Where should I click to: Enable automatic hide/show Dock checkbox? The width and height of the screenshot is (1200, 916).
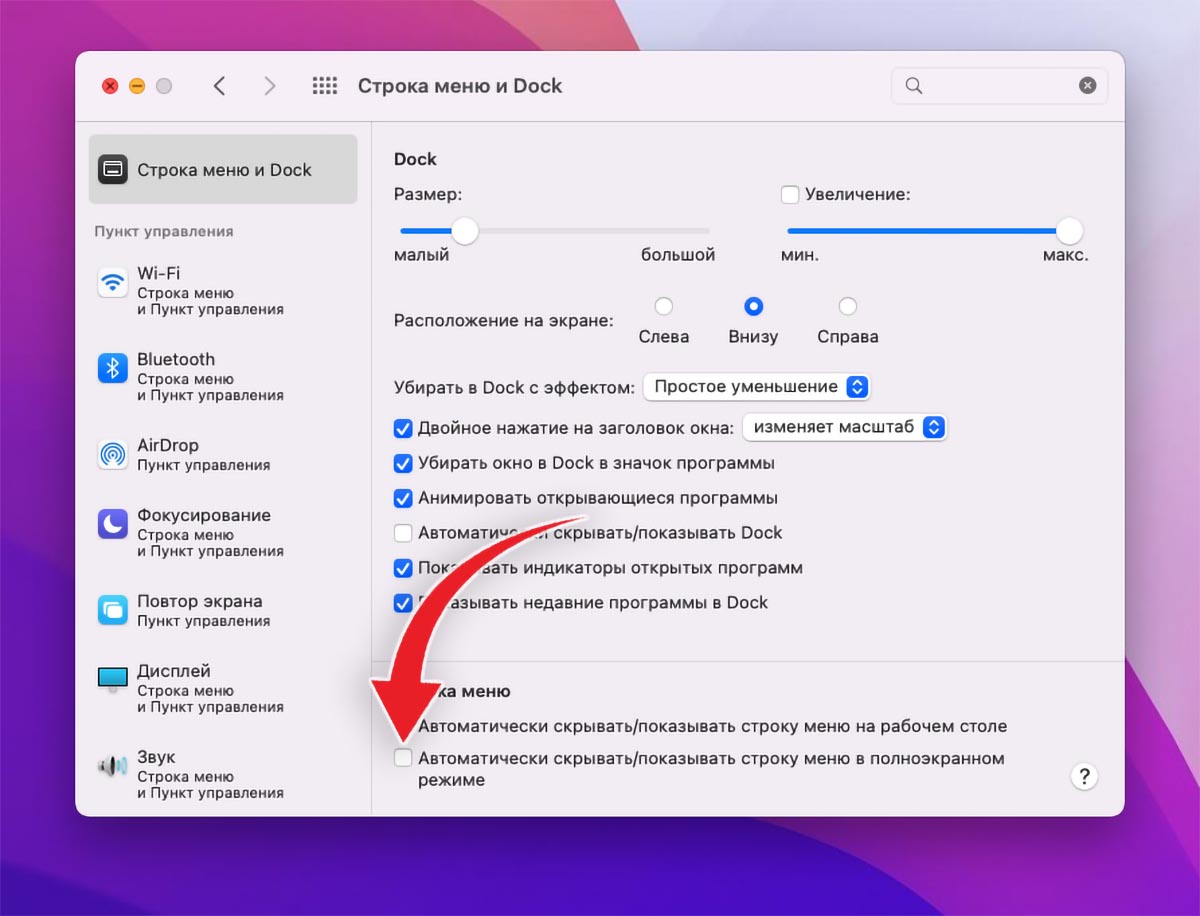point(403,533)
